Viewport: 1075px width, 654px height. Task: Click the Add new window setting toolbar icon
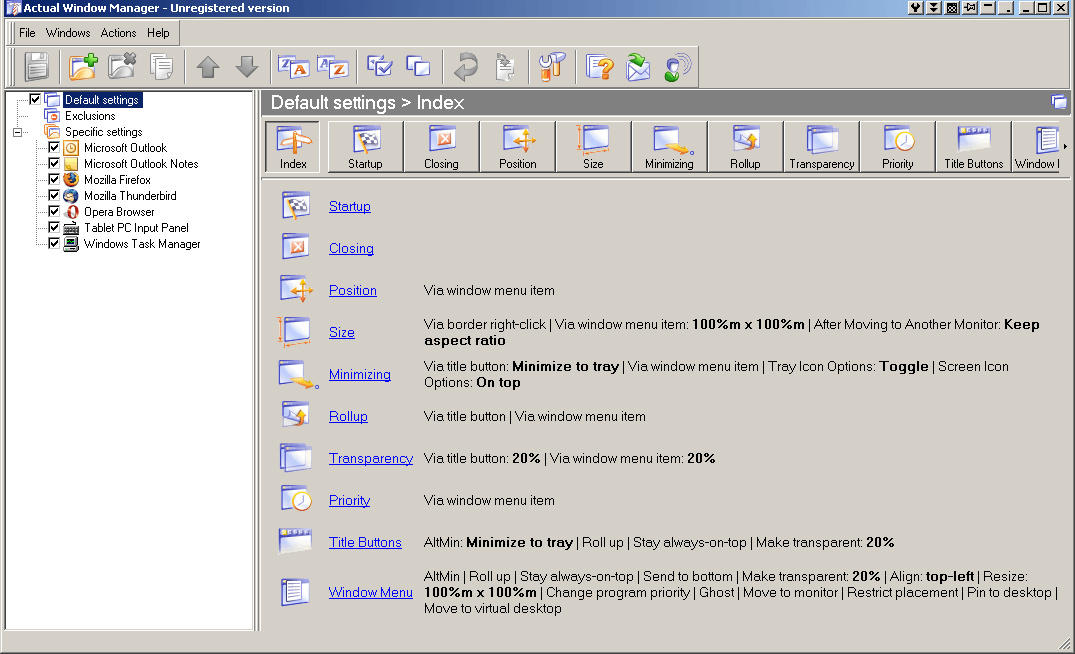coord(83,67)
